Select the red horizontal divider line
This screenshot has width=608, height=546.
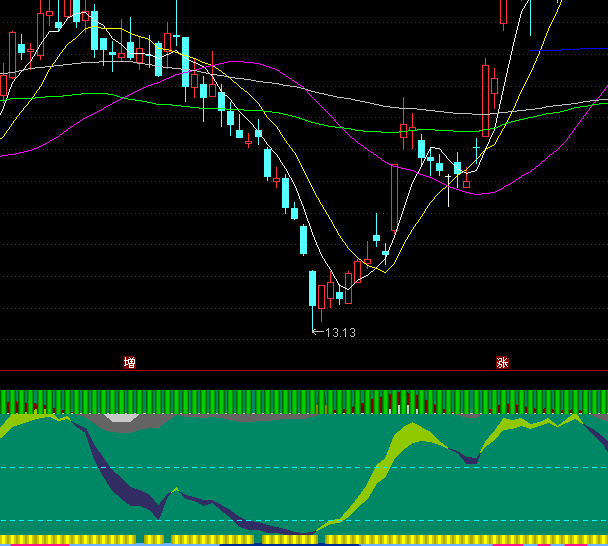pos(300,371)
